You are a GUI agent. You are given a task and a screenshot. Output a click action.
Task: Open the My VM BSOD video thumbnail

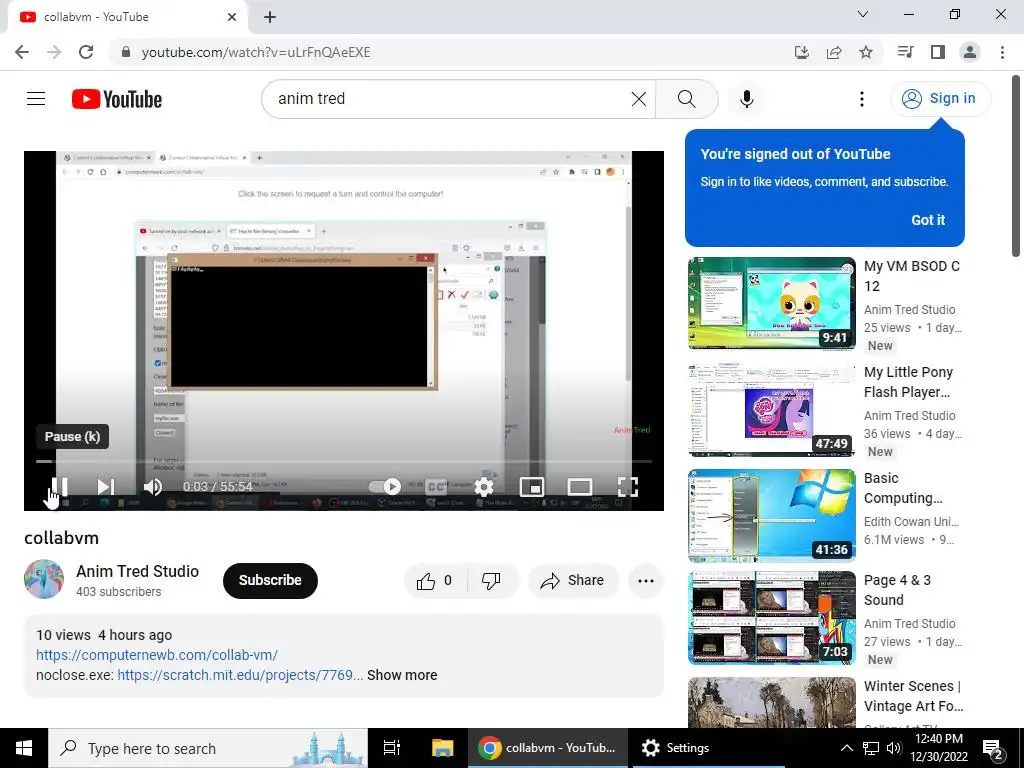(772, 303)
